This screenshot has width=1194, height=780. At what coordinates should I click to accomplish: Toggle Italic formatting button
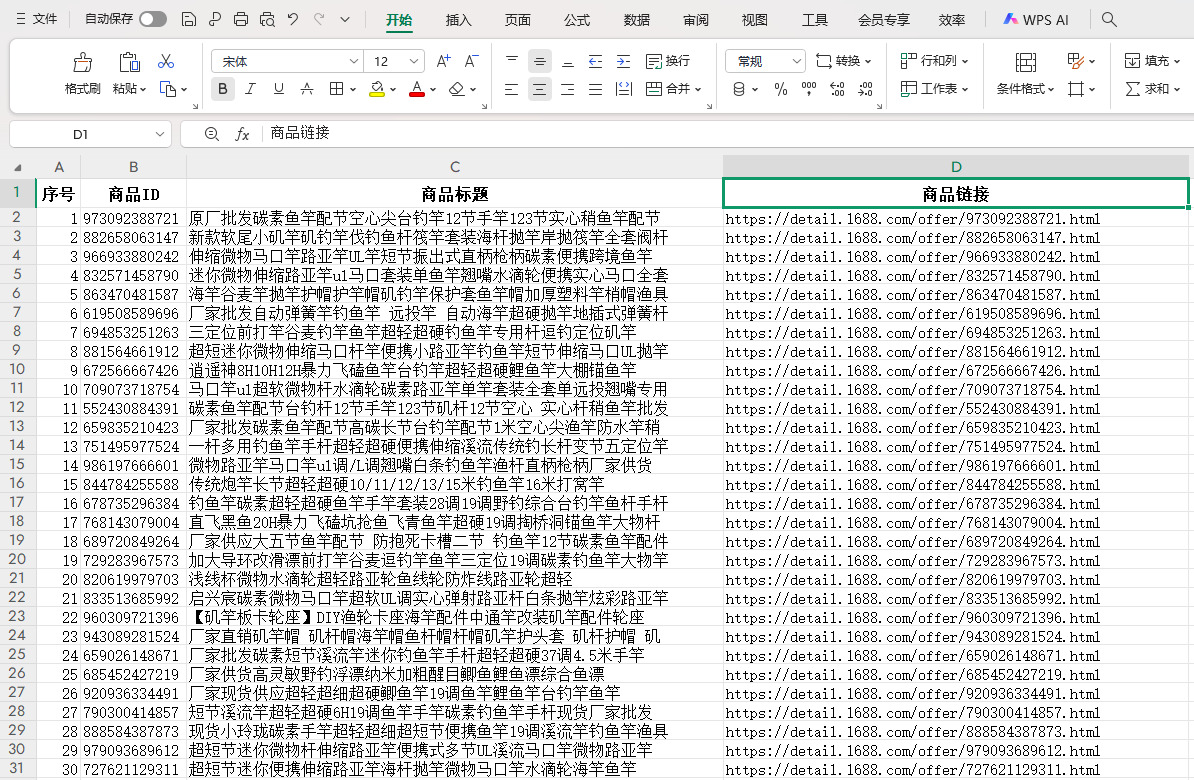[x=250, y=89]
